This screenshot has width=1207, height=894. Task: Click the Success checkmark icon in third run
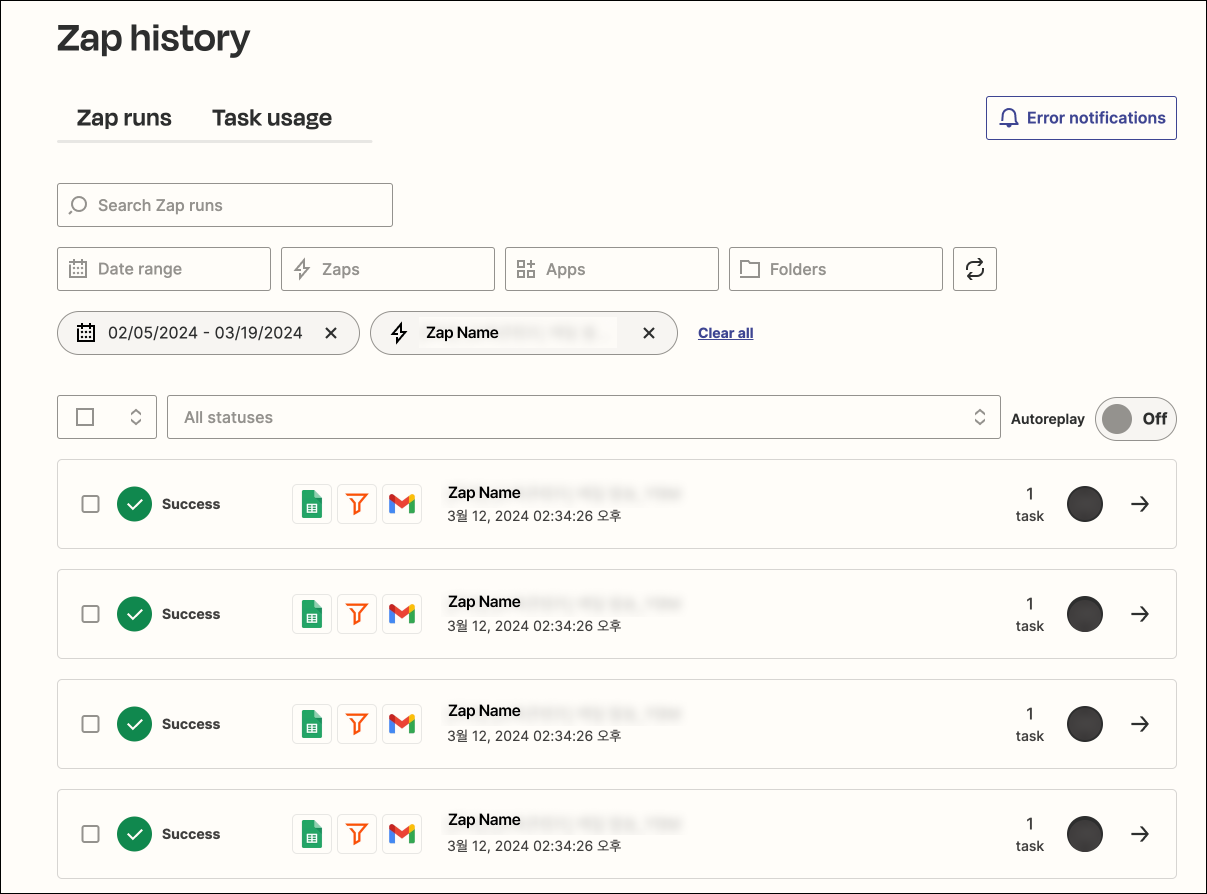click(134, 724)
